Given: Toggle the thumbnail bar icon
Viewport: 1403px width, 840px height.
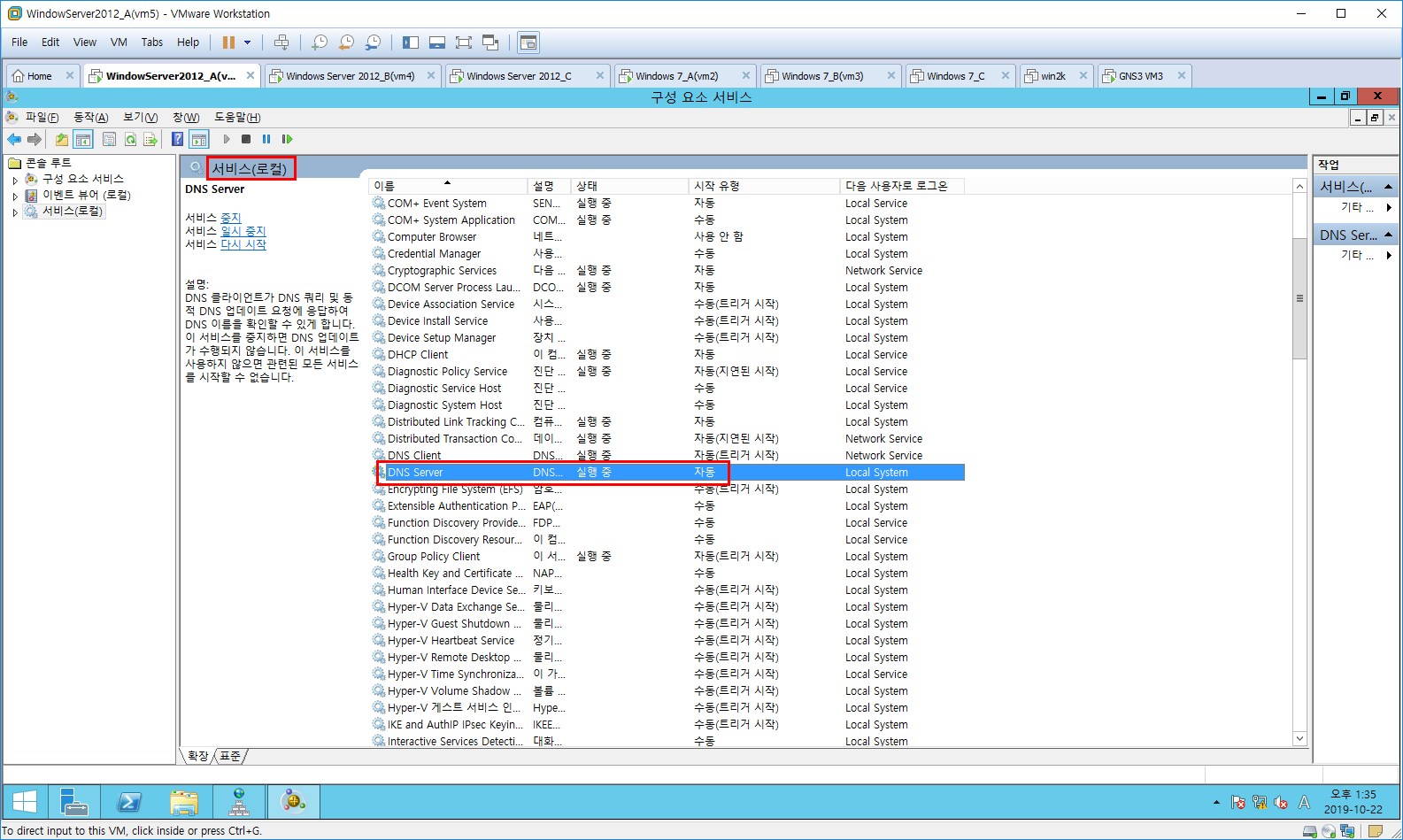Looking at the screenshot, I should 437,42.
